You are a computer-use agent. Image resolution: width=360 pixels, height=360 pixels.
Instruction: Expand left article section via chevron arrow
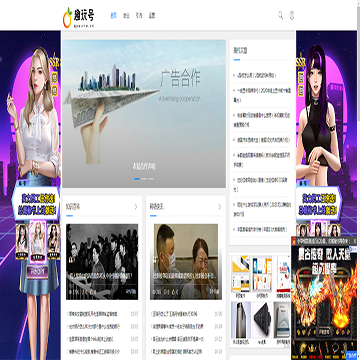(x=136, y=207)
